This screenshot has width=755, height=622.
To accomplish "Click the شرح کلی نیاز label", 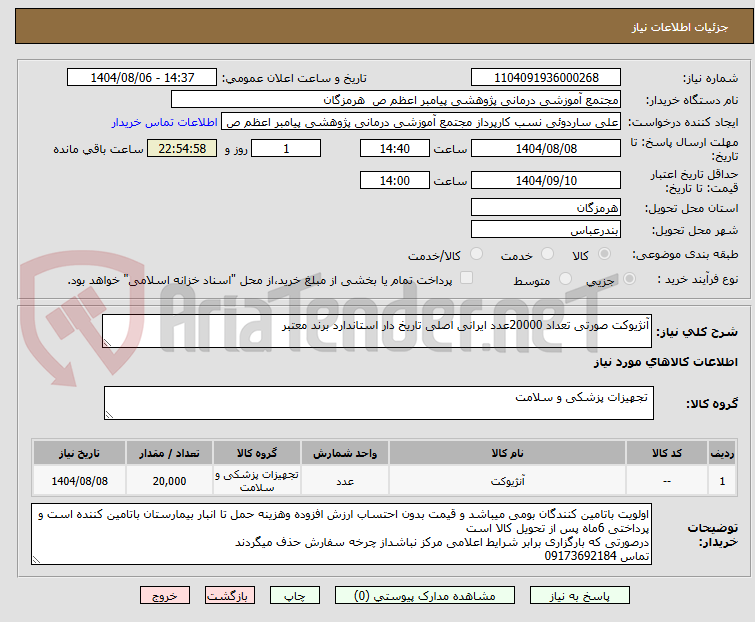I will click(x=699, y=331).
